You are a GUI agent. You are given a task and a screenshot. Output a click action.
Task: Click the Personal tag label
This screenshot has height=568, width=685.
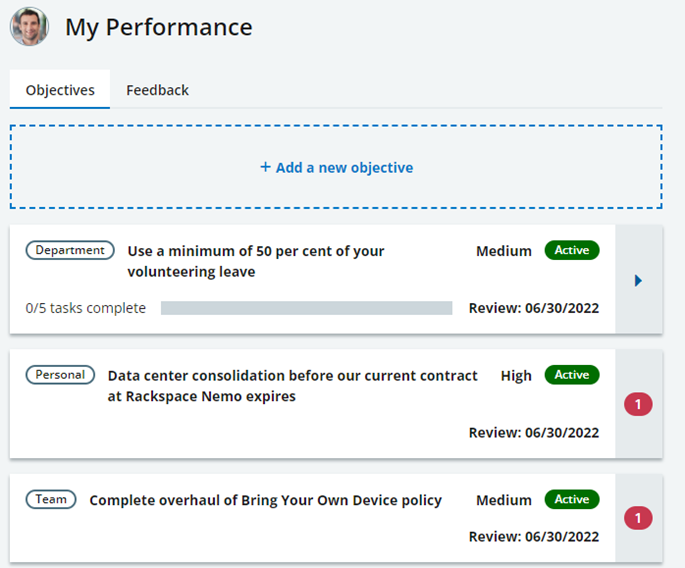pyautogui.click(x=60, y=375)
